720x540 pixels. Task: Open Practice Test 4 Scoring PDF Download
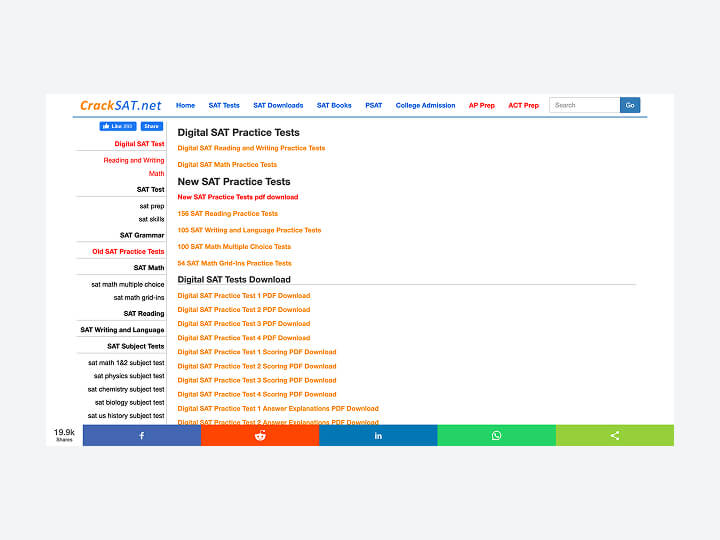pyautogui.click(x=257, y=394)
